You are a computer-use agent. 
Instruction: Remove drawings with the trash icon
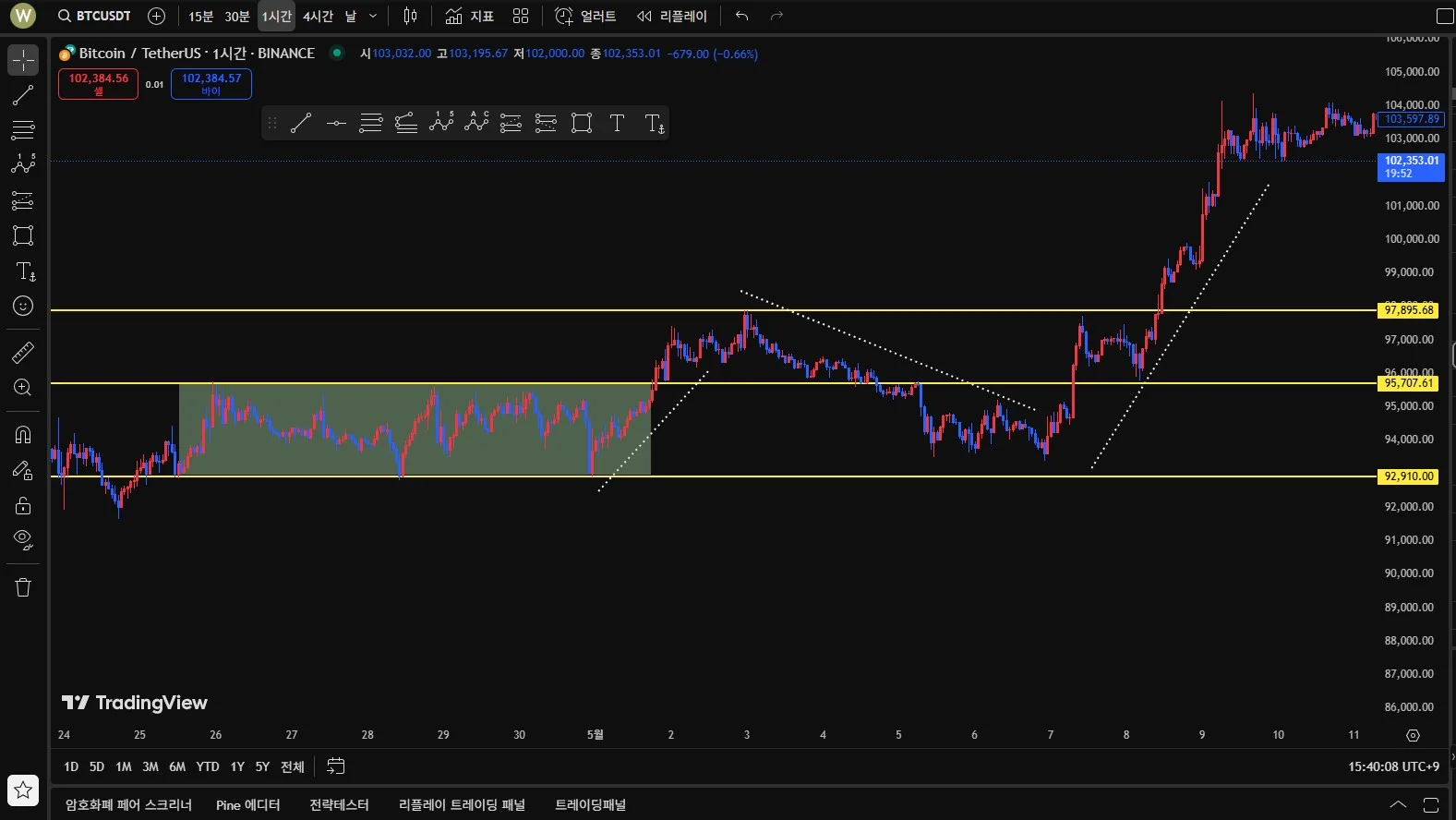tap(23, 587)
